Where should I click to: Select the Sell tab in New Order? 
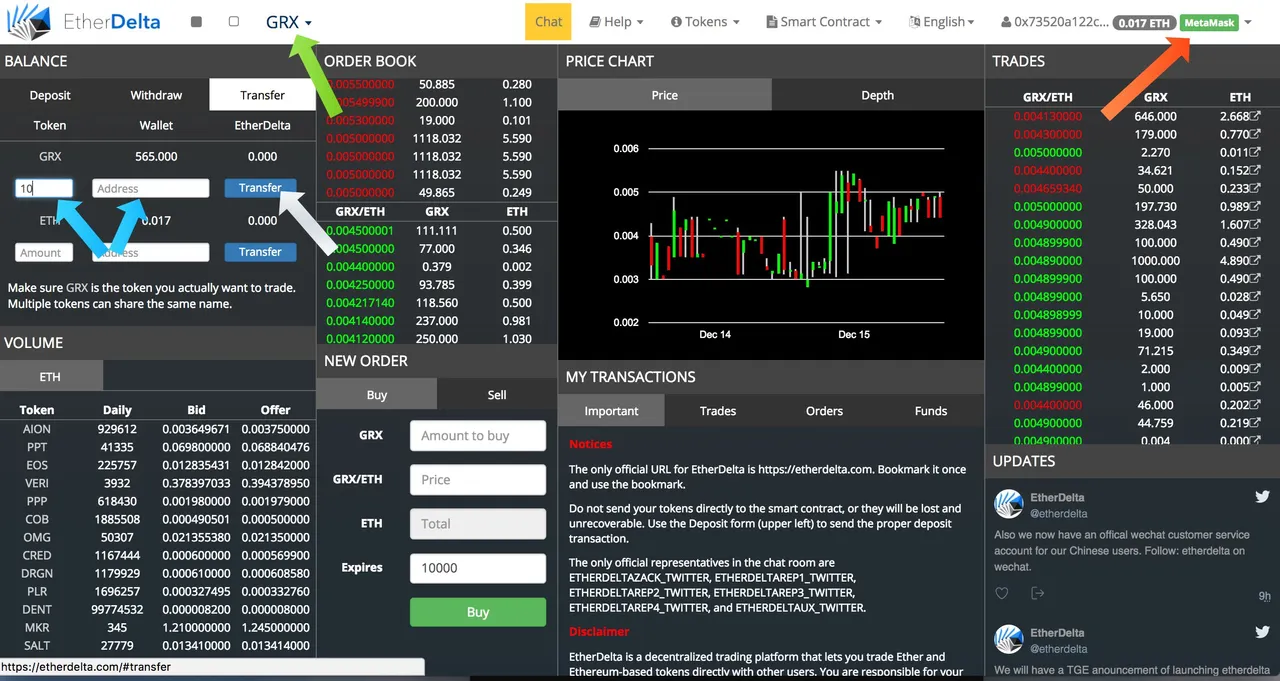click(497, 395)
